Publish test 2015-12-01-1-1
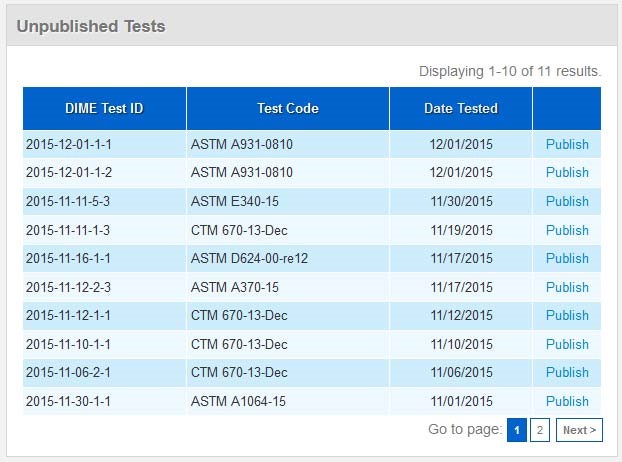622x462 pixels. click(x=567, y=144)
